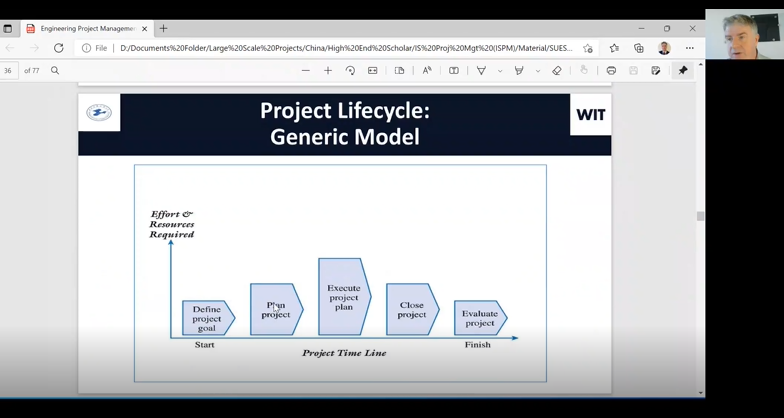
Task: Open the Read aloud tool
Action: point(427,71)
